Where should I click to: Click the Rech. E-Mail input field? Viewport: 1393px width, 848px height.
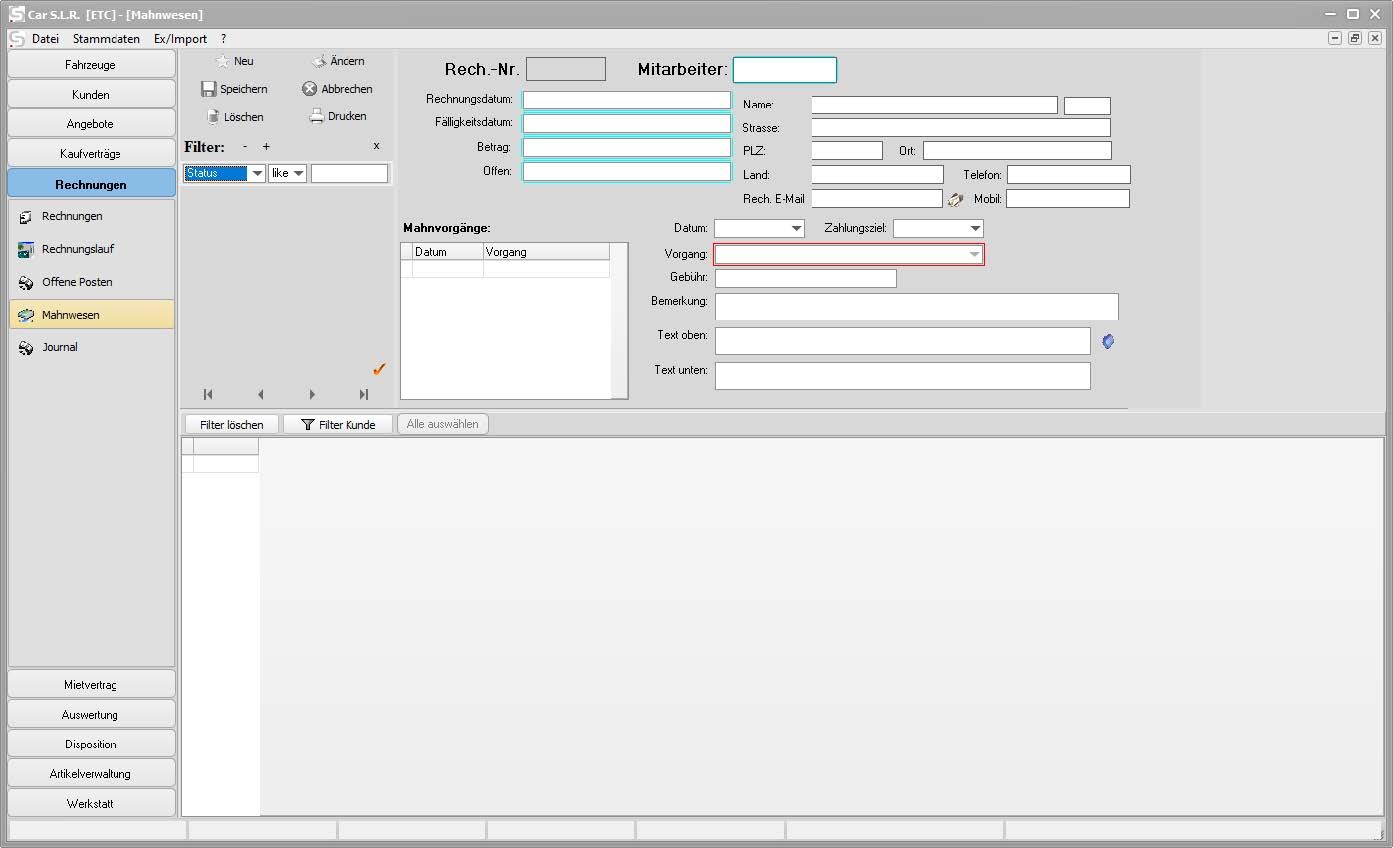(877, 199)
